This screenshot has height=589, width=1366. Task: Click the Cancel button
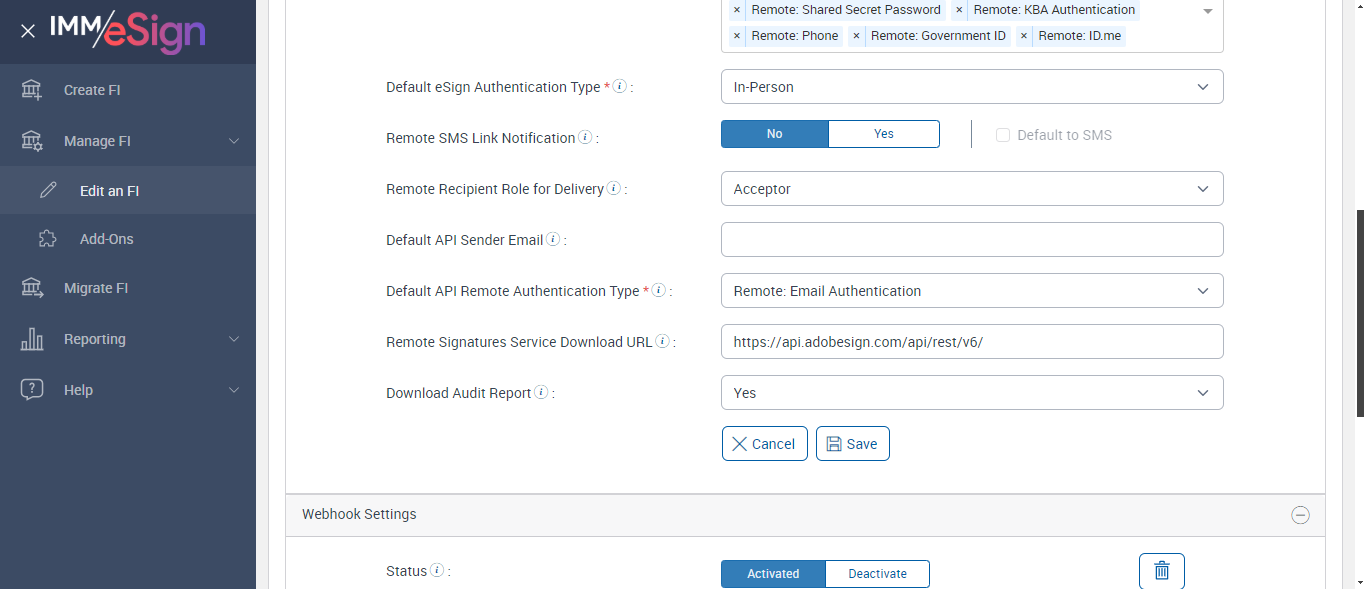(x=764, y=444)
